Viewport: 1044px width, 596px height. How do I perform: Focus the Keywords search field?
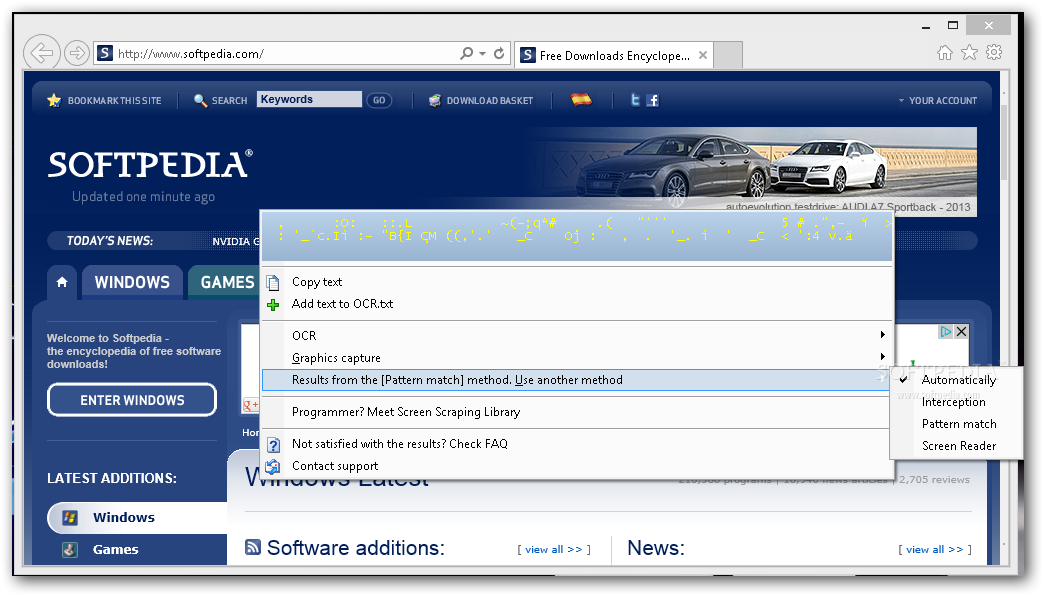point(310,99)
